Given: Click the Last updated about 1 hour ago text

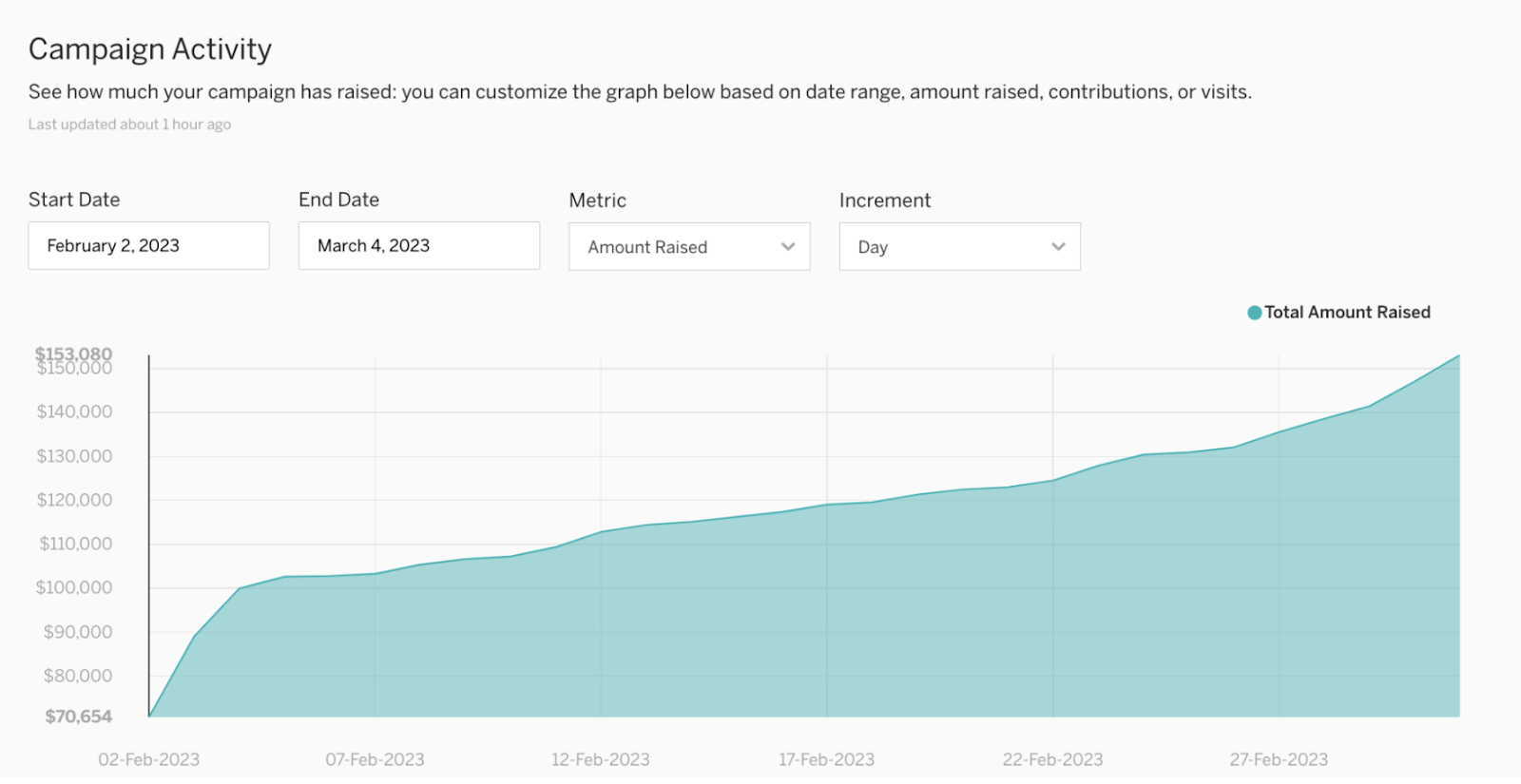Looking at the screenshot, I should tap(129, 124).
